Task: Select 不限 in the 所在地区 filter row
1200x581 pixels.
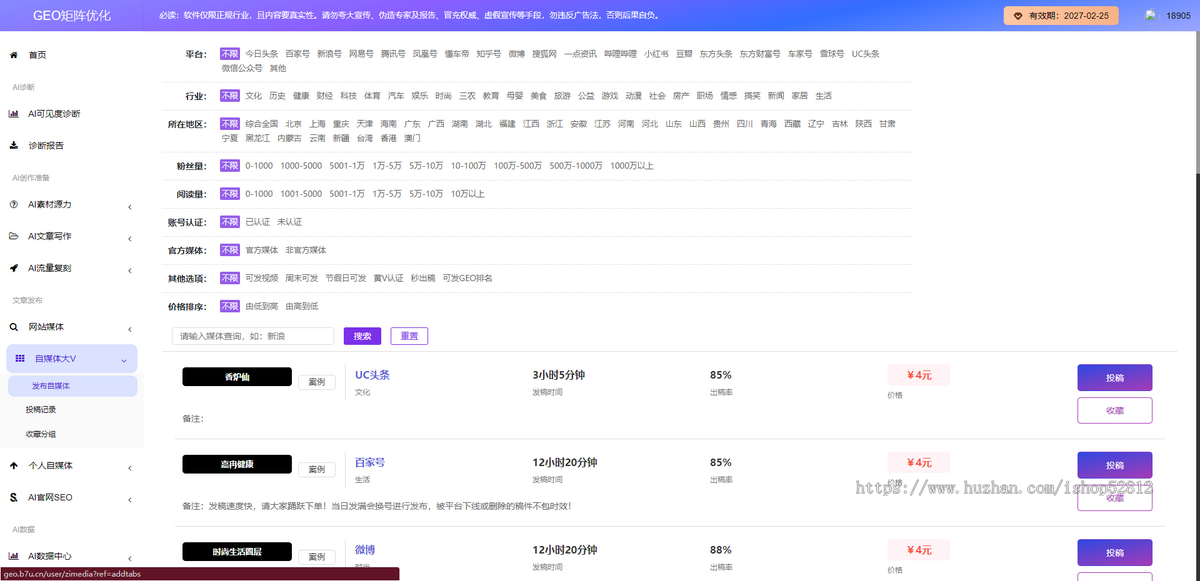Action: click(230, 124)
